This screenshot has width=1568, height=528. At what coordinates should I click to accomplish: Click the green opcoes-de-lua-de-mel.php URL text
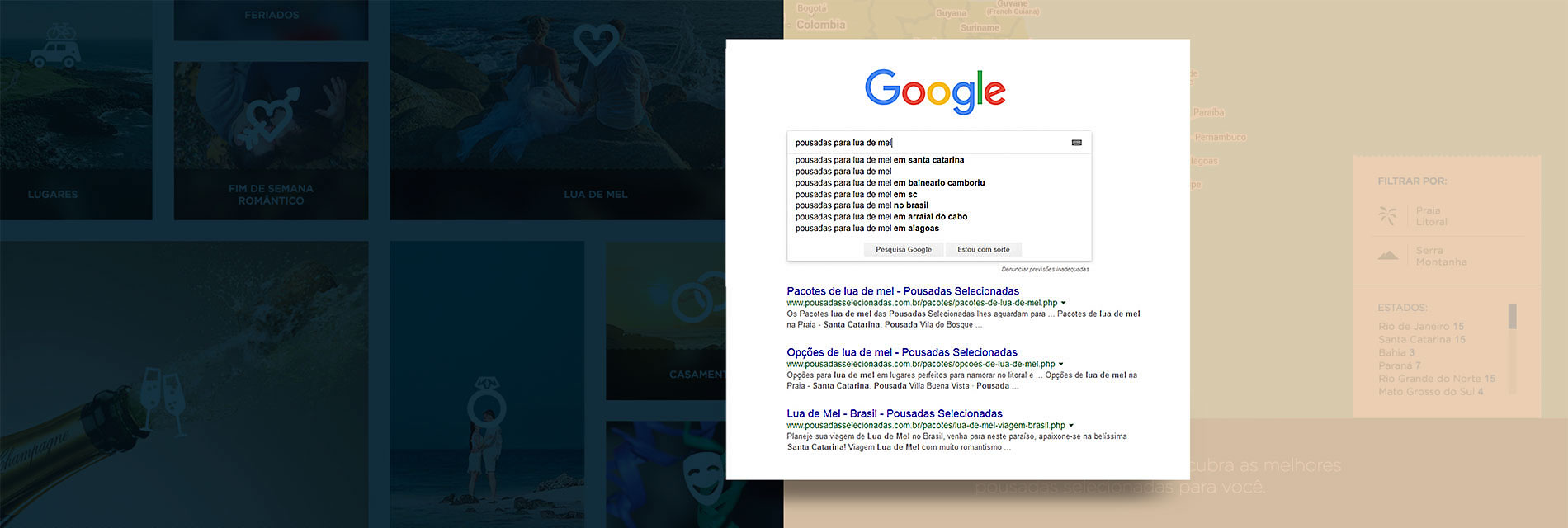[x=921, y=364]
